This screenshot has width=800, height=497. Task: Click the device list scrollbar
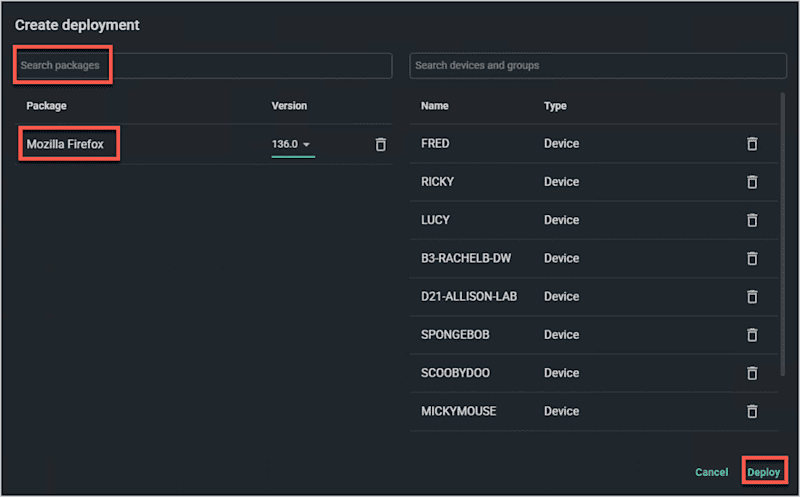[x=783, y=235]
